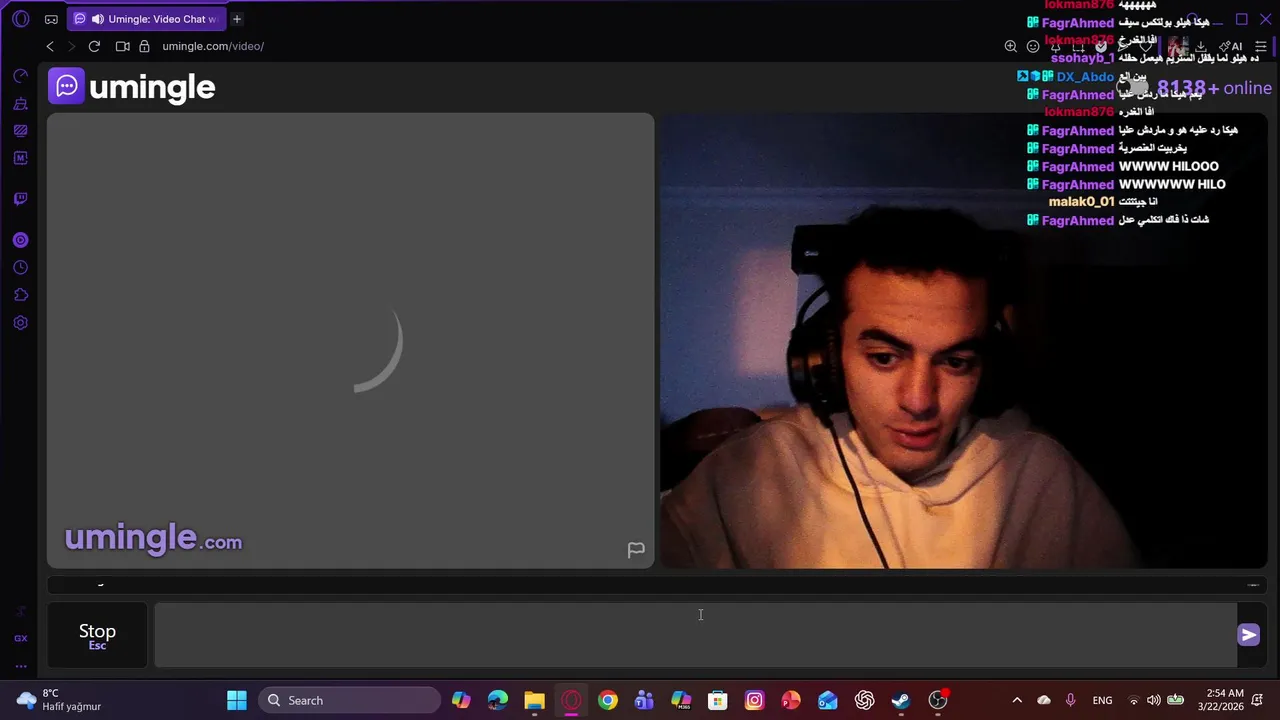The height and width of the screenshot is (720, 1280).
Task: Open Outlook from taskbar
Action: [828, 700]
